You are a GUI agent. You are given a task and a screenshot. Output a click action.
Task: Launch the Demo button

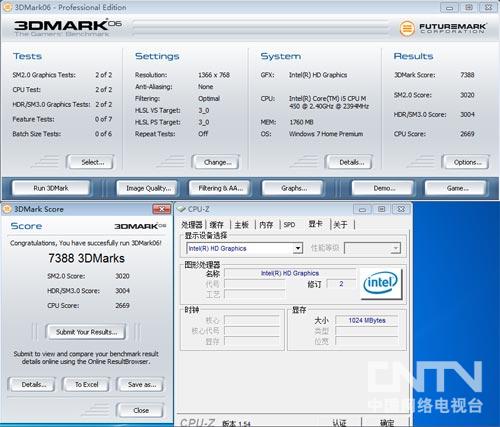[x=384, y=188]
